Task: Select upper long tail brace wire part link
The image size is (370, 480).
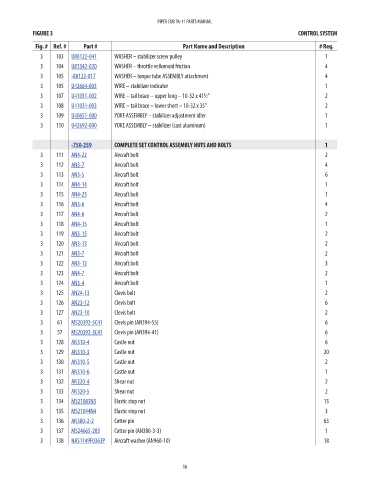Action: (84, 96)
